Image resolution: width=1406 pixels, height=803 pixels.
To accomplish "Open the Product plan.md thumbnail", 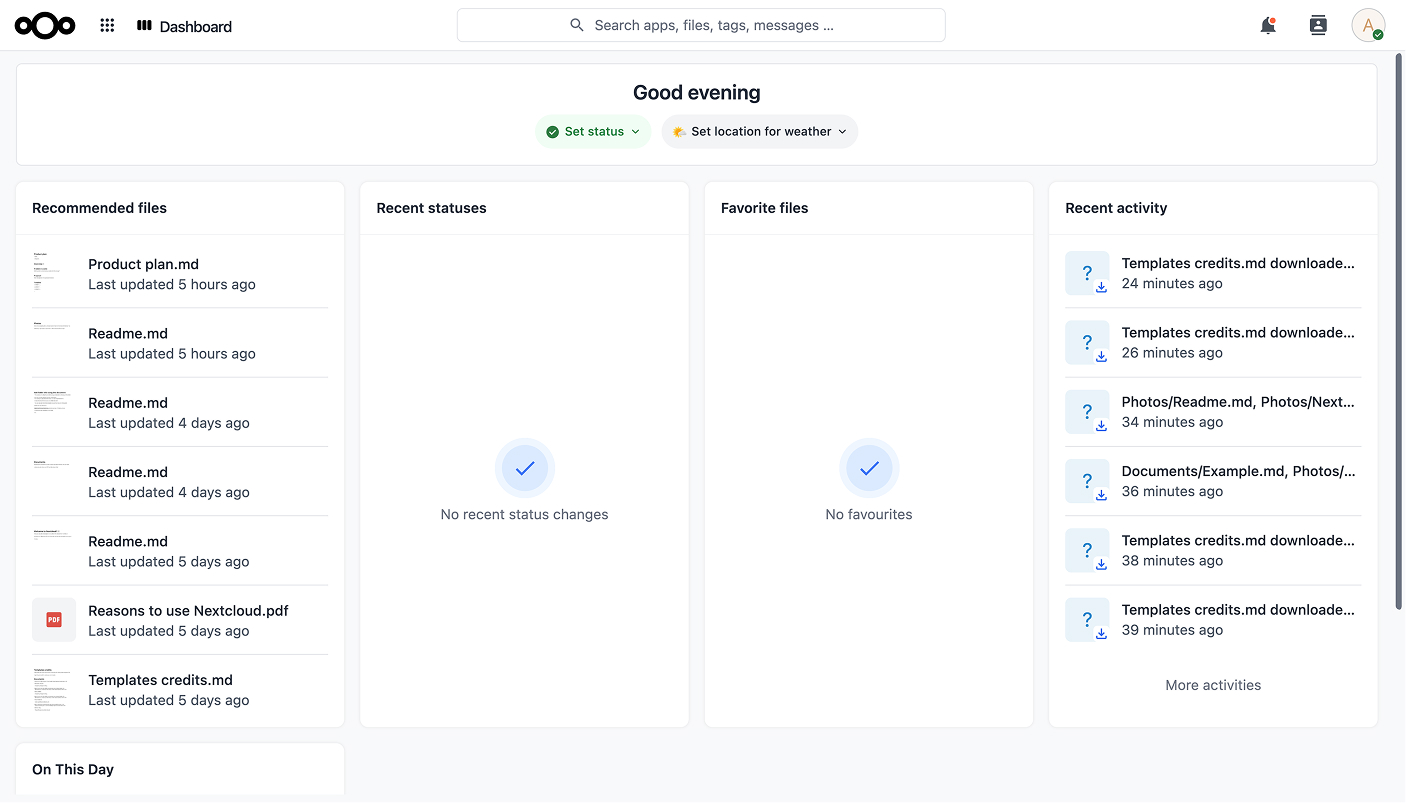I will pyautogui.click(x=54, y=274).
